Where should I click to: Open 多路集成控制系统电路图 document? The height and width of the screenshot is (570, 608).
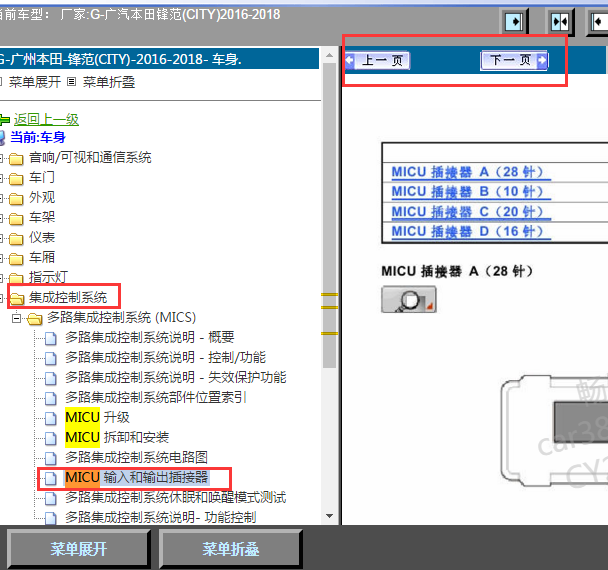click(x=136, y=457)
